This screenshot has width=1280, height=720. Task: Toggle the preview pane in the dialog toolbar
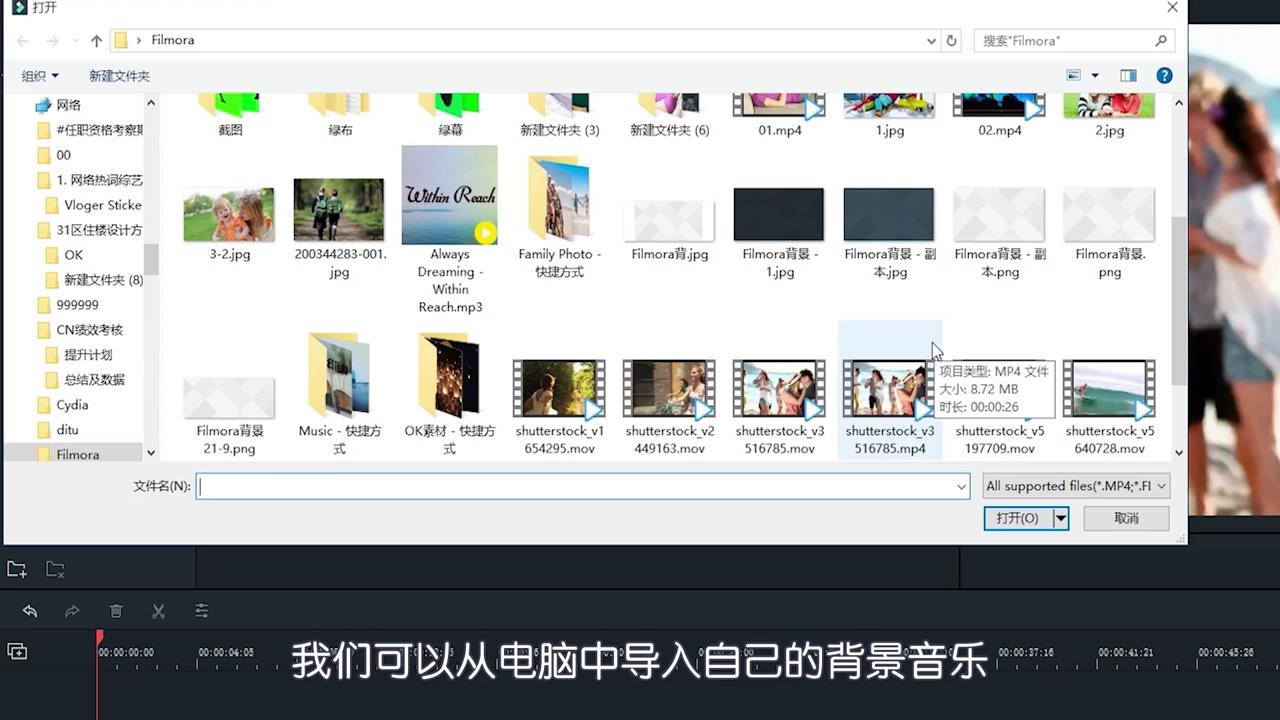pyautogui.click(x=1129, y=75)
